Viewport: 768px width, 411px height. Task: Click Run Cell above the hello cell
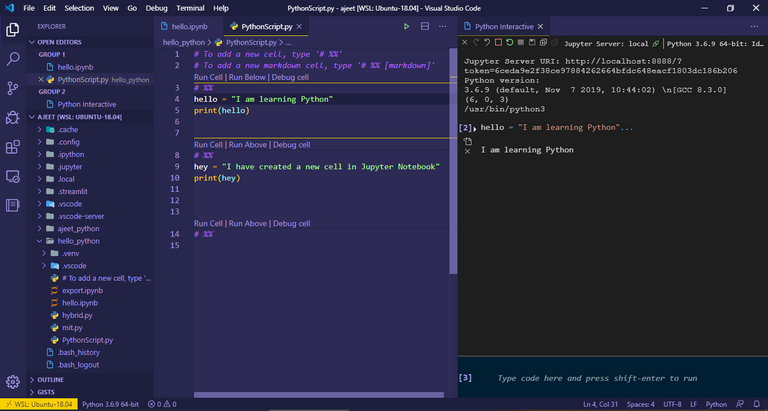208,76
